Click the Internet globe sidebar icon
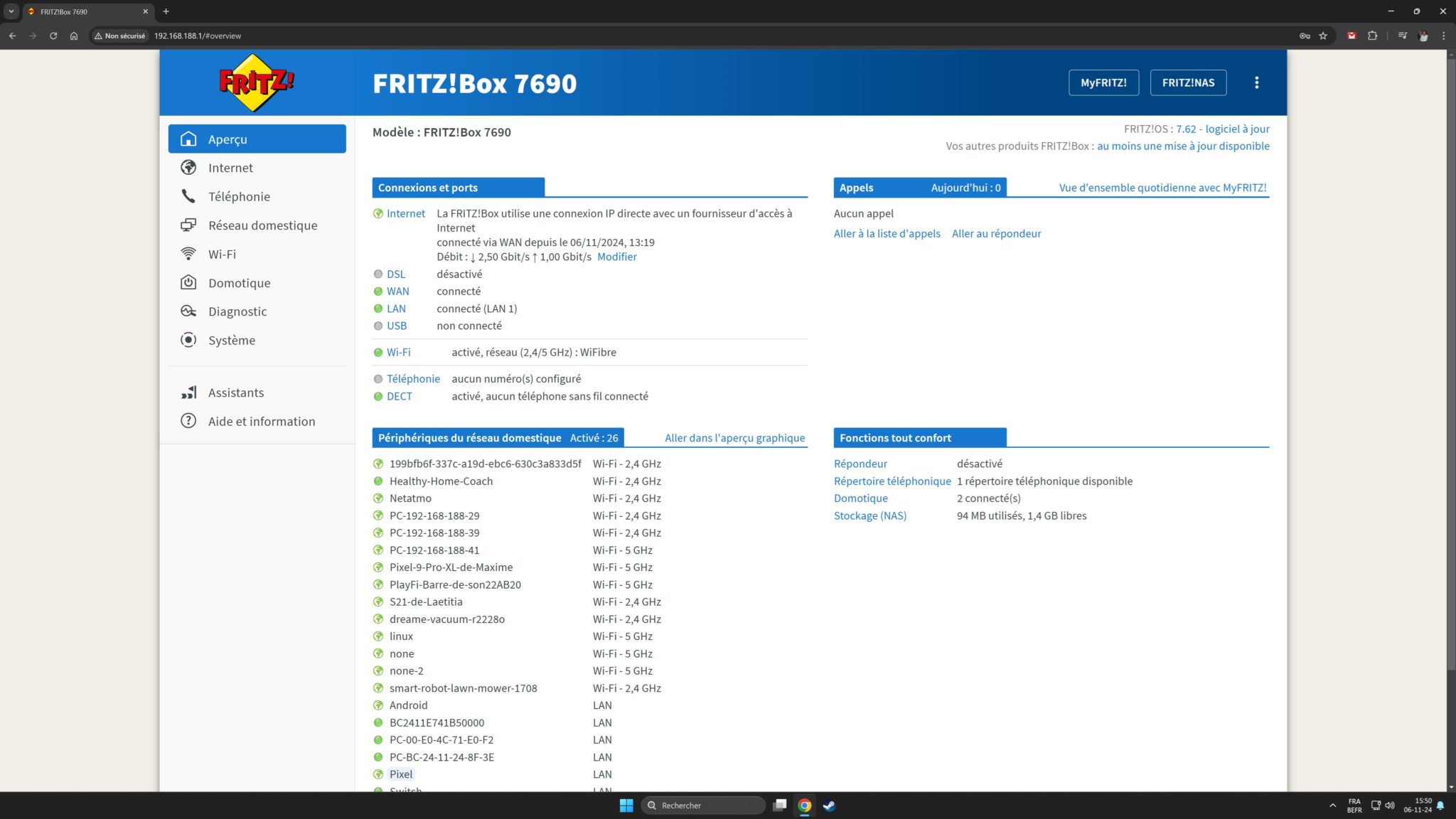 pyautogui.click(x=188, y=167)
